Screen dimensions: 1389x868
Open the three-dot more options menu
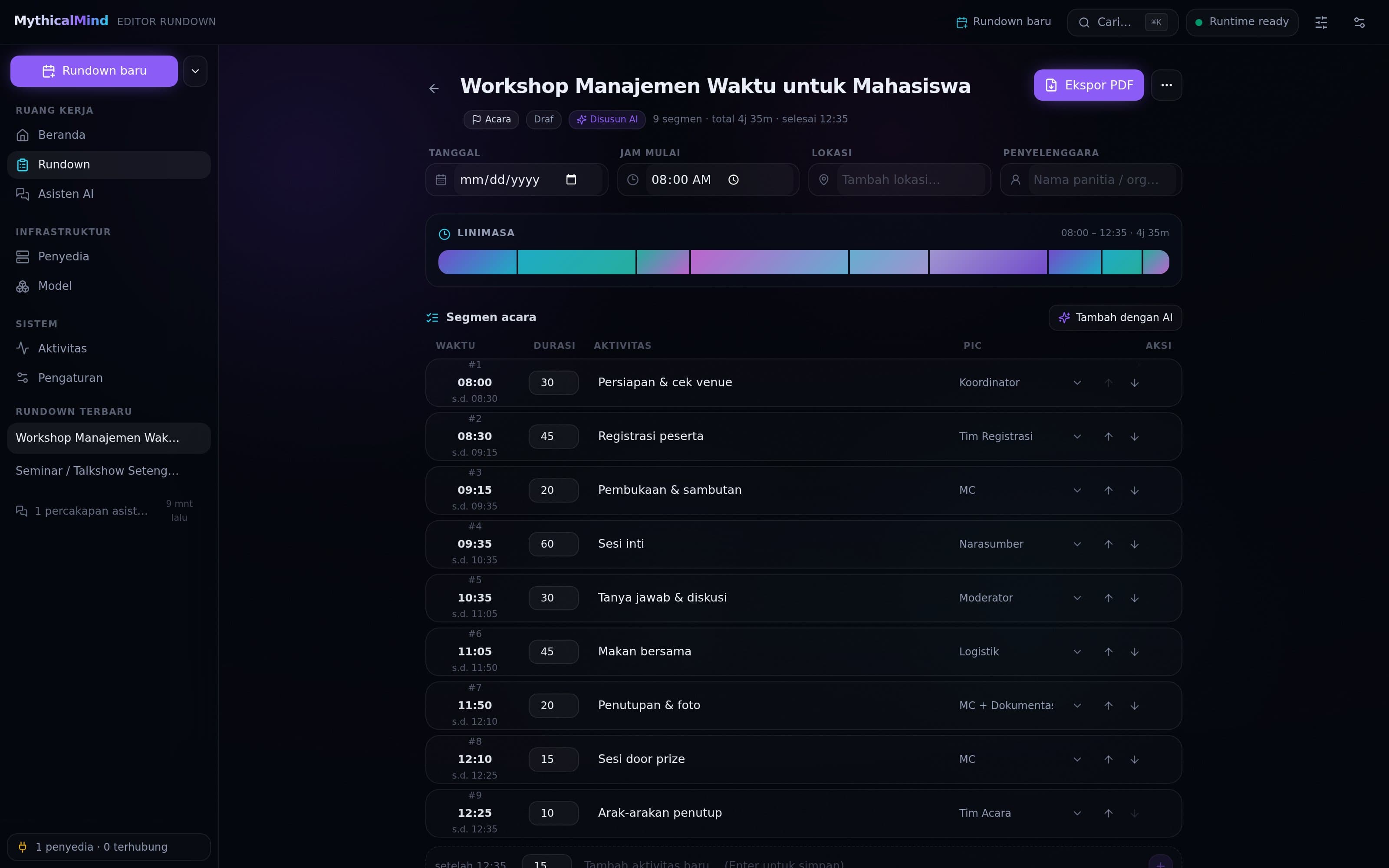1166,85
